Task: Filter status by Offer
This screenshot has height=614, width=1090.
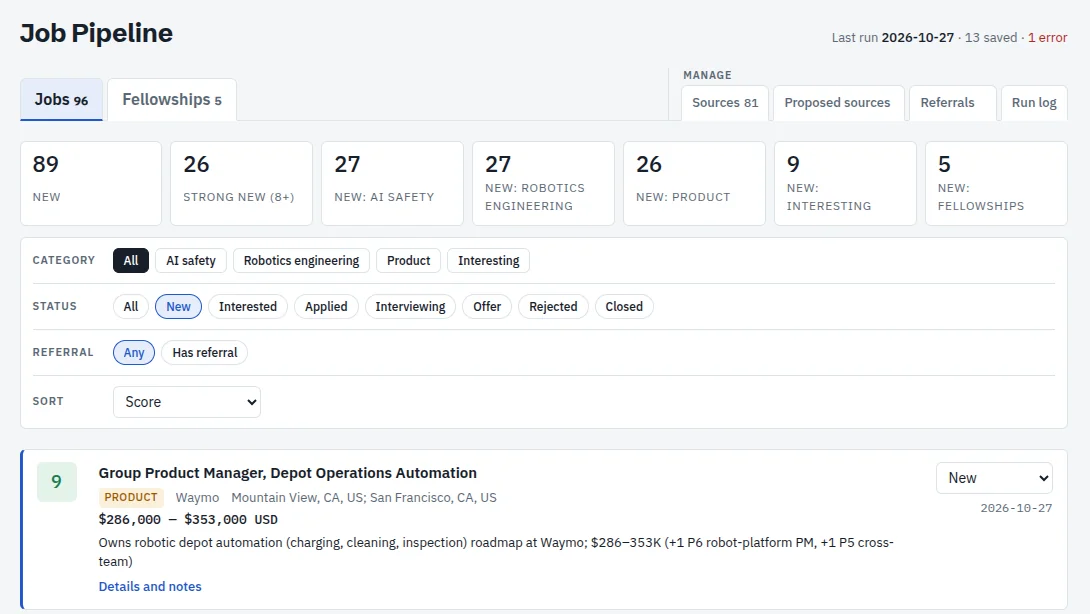Action: pos(487,307)
